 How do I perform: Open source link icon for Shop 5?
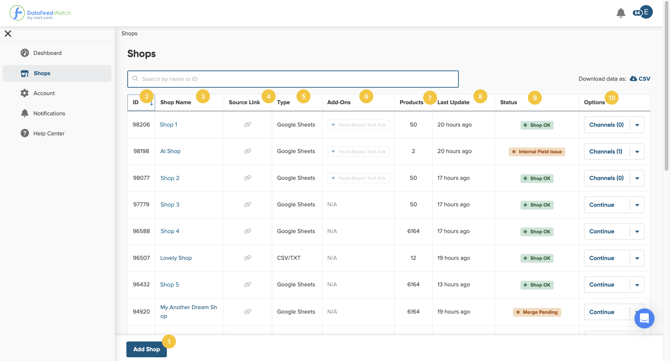click(247, 285)
